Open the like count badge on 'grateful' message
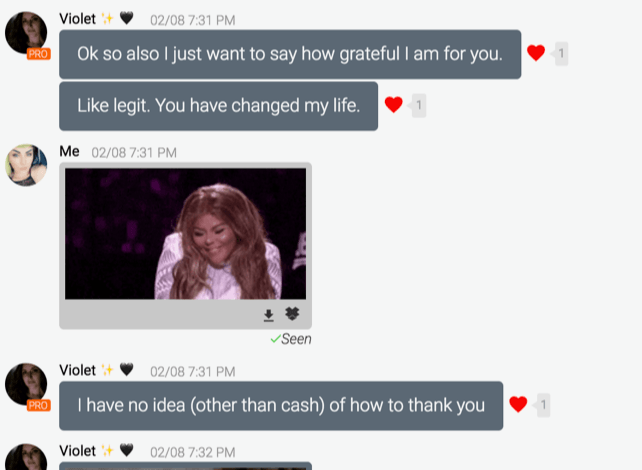This screenshot has width=642, height=470. (561, 54)
